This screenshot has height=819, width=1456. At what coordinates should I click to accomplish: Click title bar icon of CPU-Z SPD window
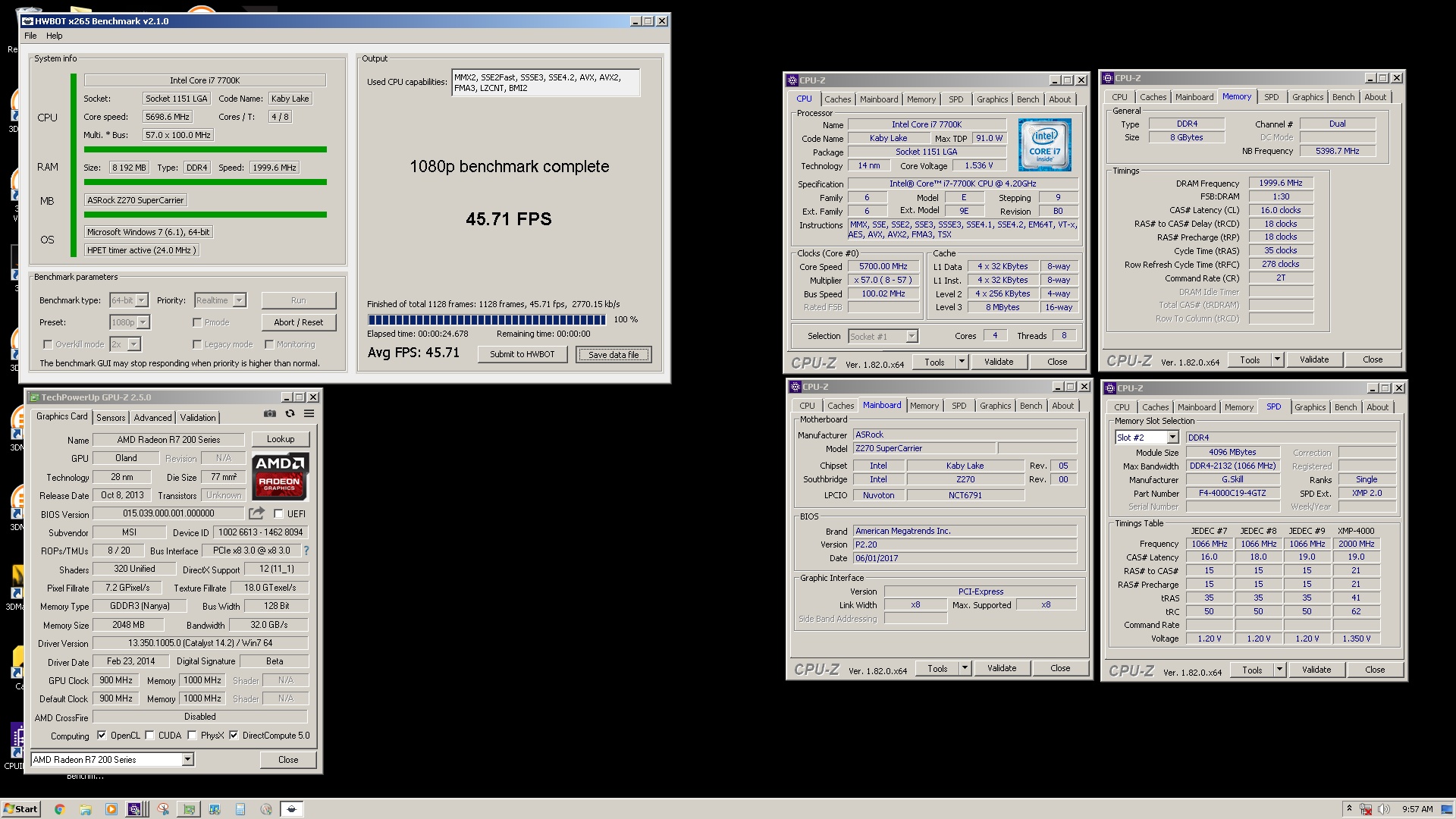coord(1111,388)
